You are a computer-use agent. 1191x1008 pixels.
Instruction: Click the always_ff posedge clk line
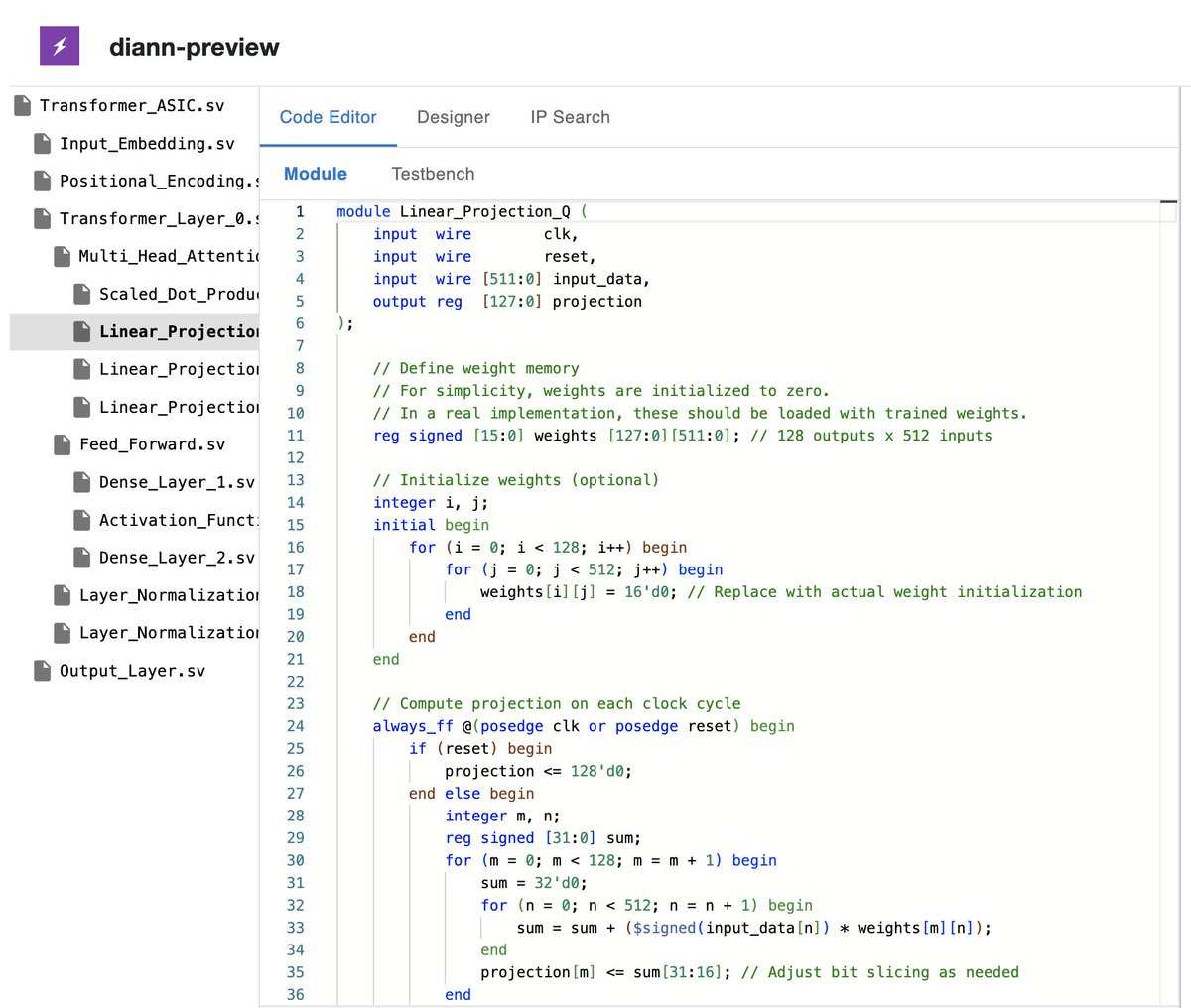584,726
